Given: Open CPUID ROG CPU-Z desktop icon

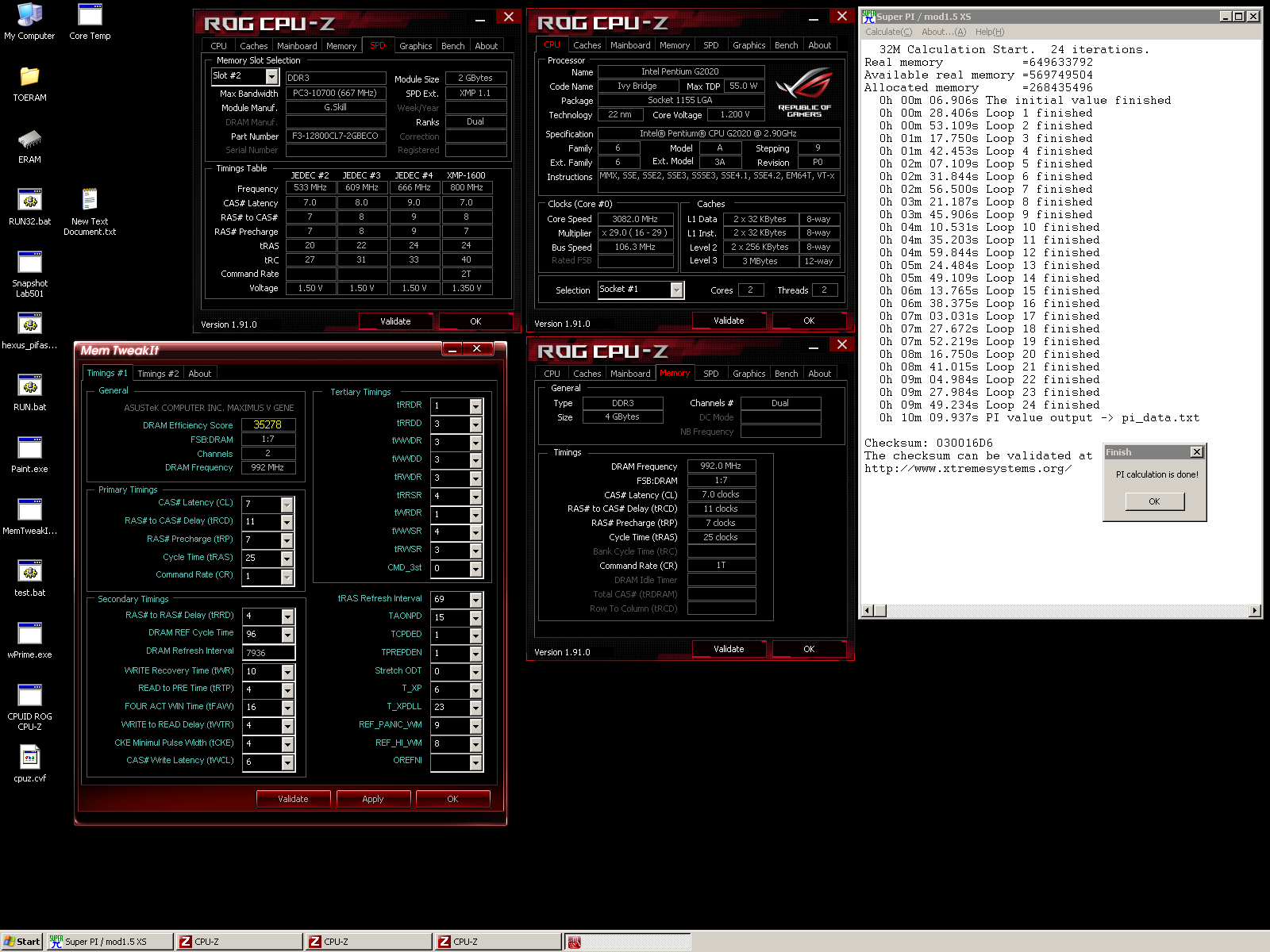Looking at the screenshot, I should [29, 708].
